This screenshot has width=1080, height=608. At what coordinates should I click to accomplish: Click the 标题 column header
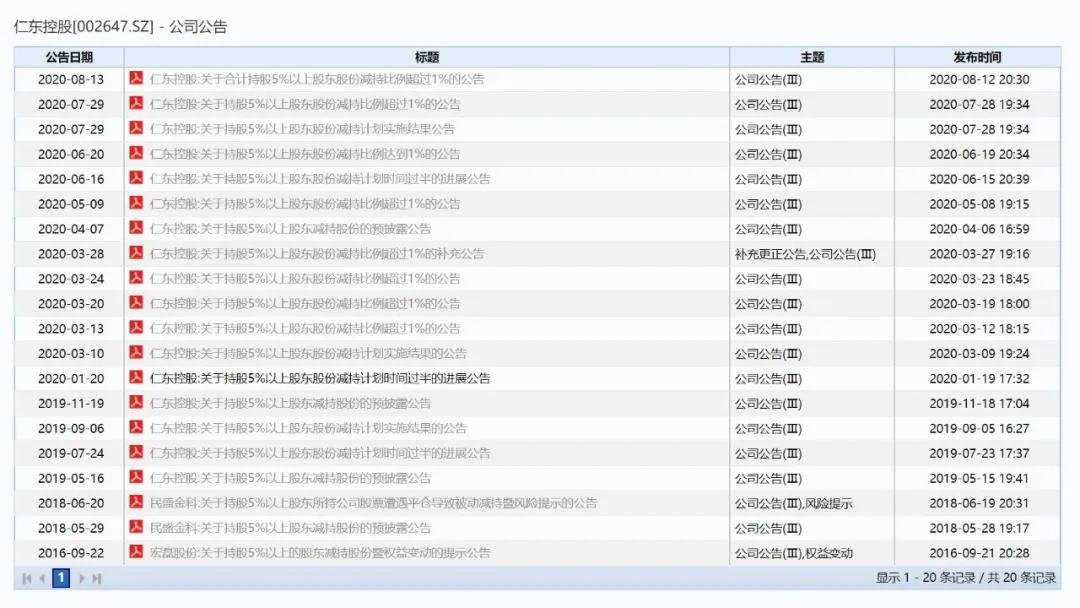[428, 57]
